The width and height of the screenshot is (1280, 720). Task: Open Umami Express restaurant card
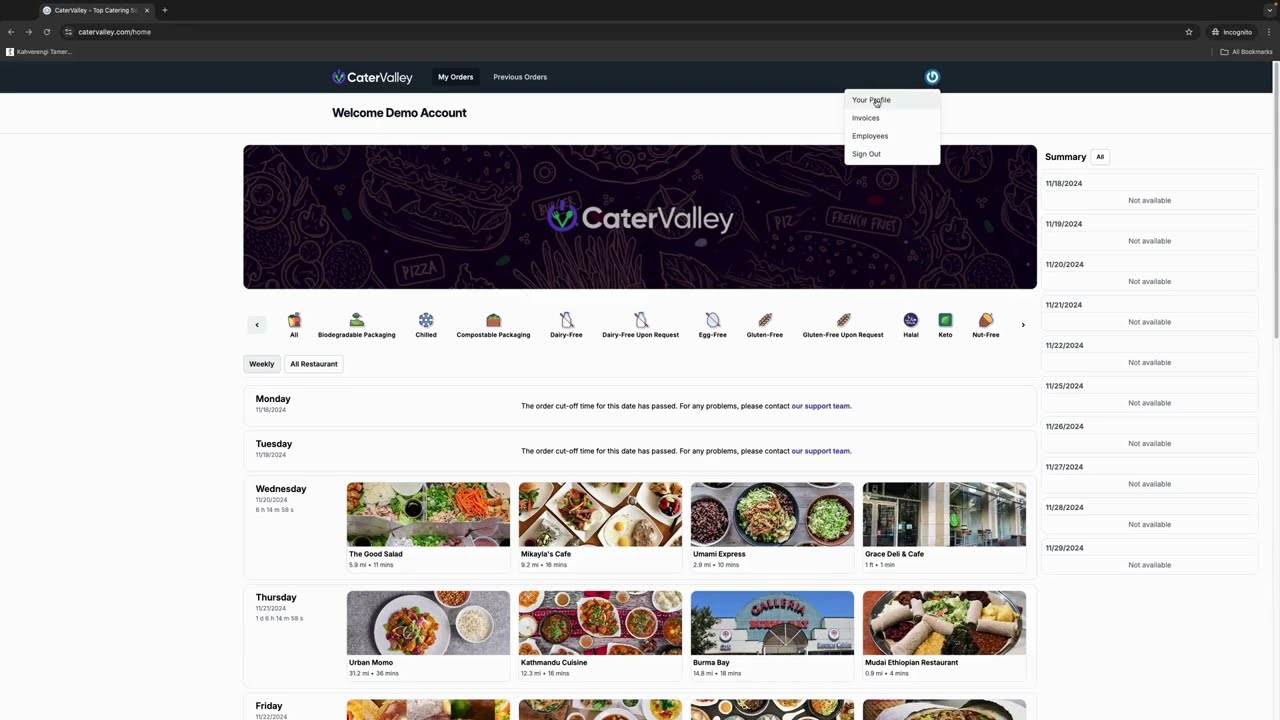(772, 527)
